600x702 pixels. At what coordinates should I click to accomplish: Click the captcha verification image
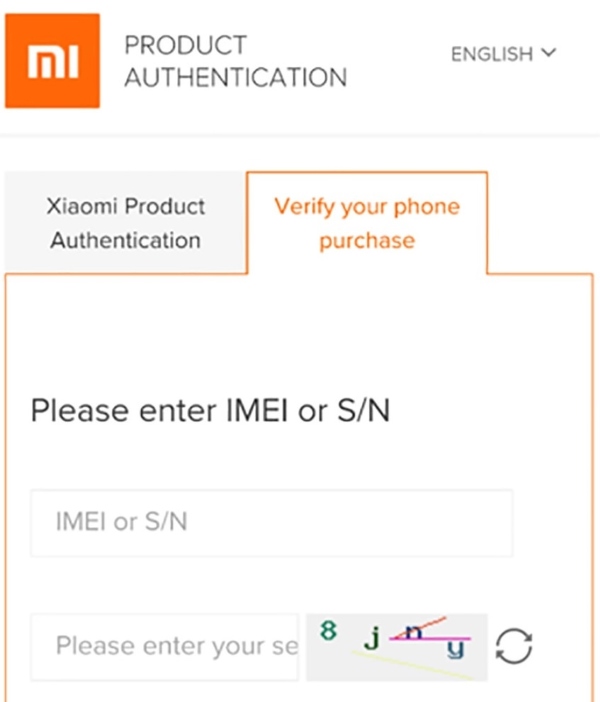tap(397, 646)
